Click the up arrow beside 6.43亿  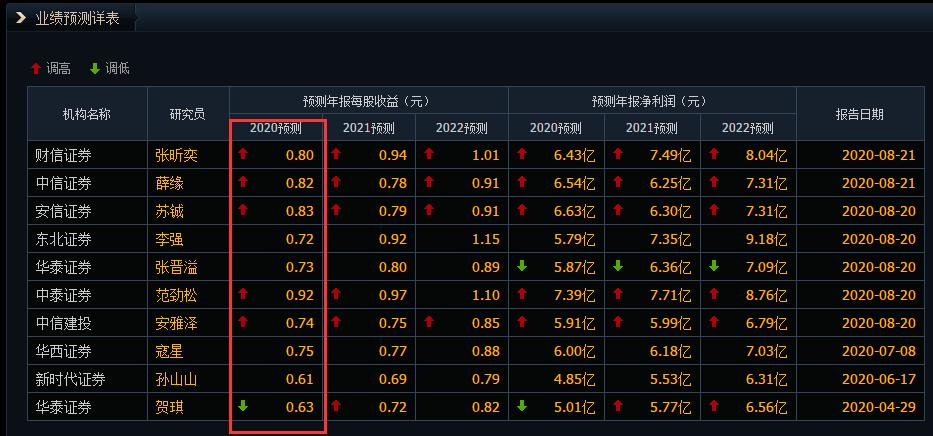tap(522, 154)
